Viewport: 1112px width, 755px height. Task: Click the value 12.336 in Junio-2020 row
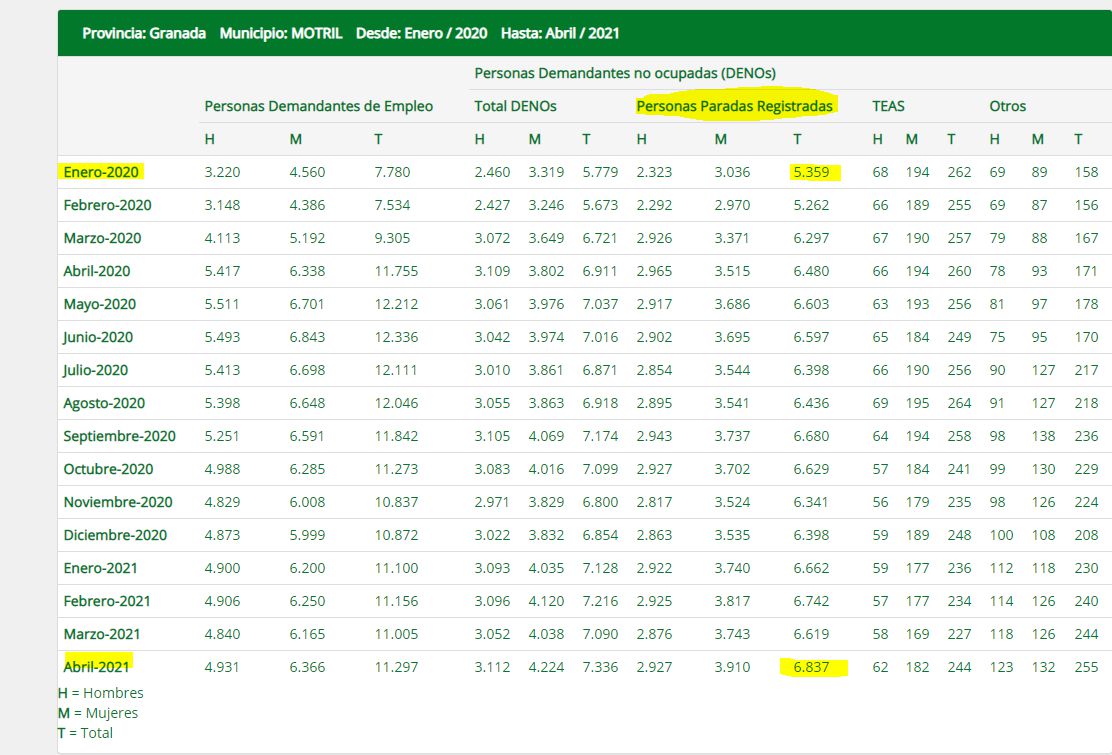(395, 337)
